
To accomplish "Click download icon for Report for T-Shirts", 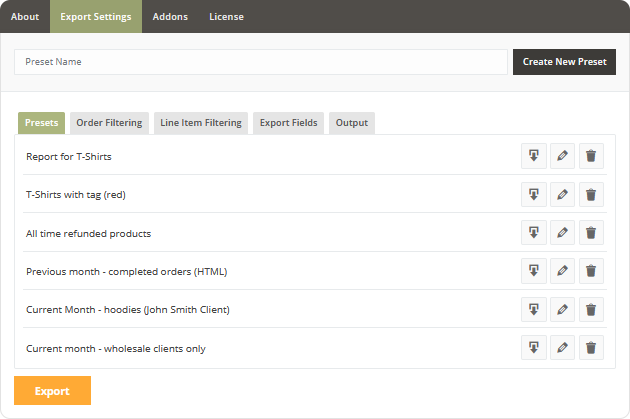I will coord(534,157).
